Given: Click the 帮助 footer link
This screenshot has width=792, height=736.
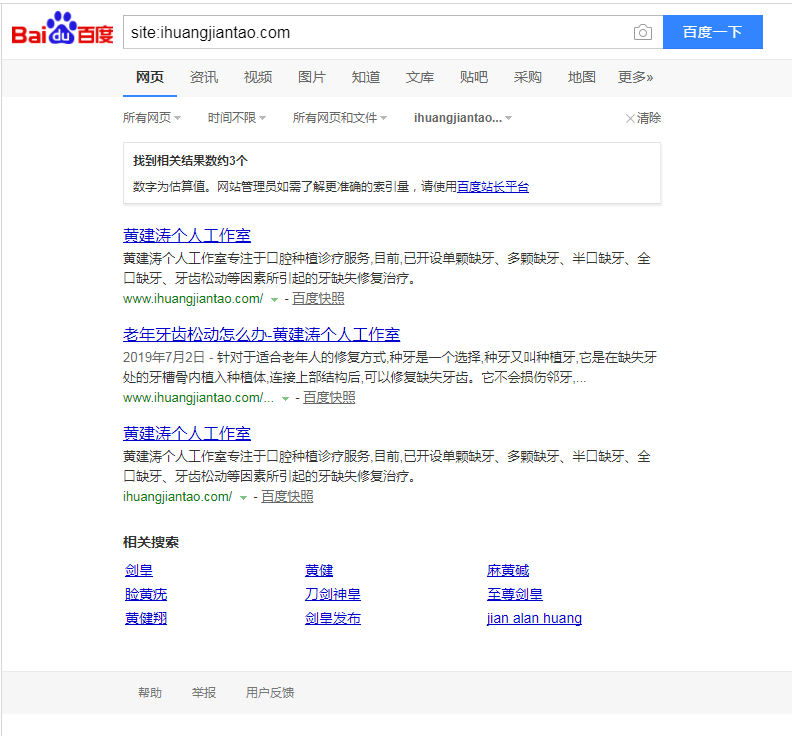Looking at the screenshot, I should click(x=150, y=693).
